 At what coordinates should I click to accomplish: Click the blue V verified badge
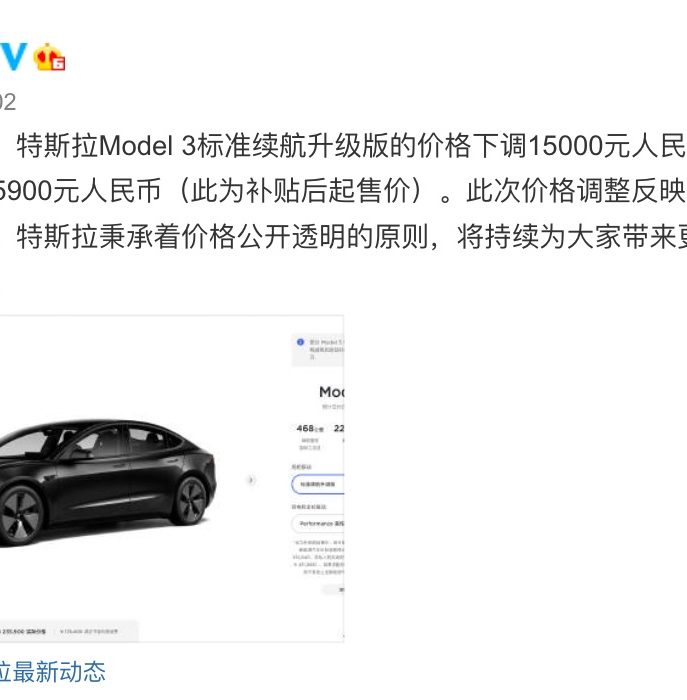(12, 56)
